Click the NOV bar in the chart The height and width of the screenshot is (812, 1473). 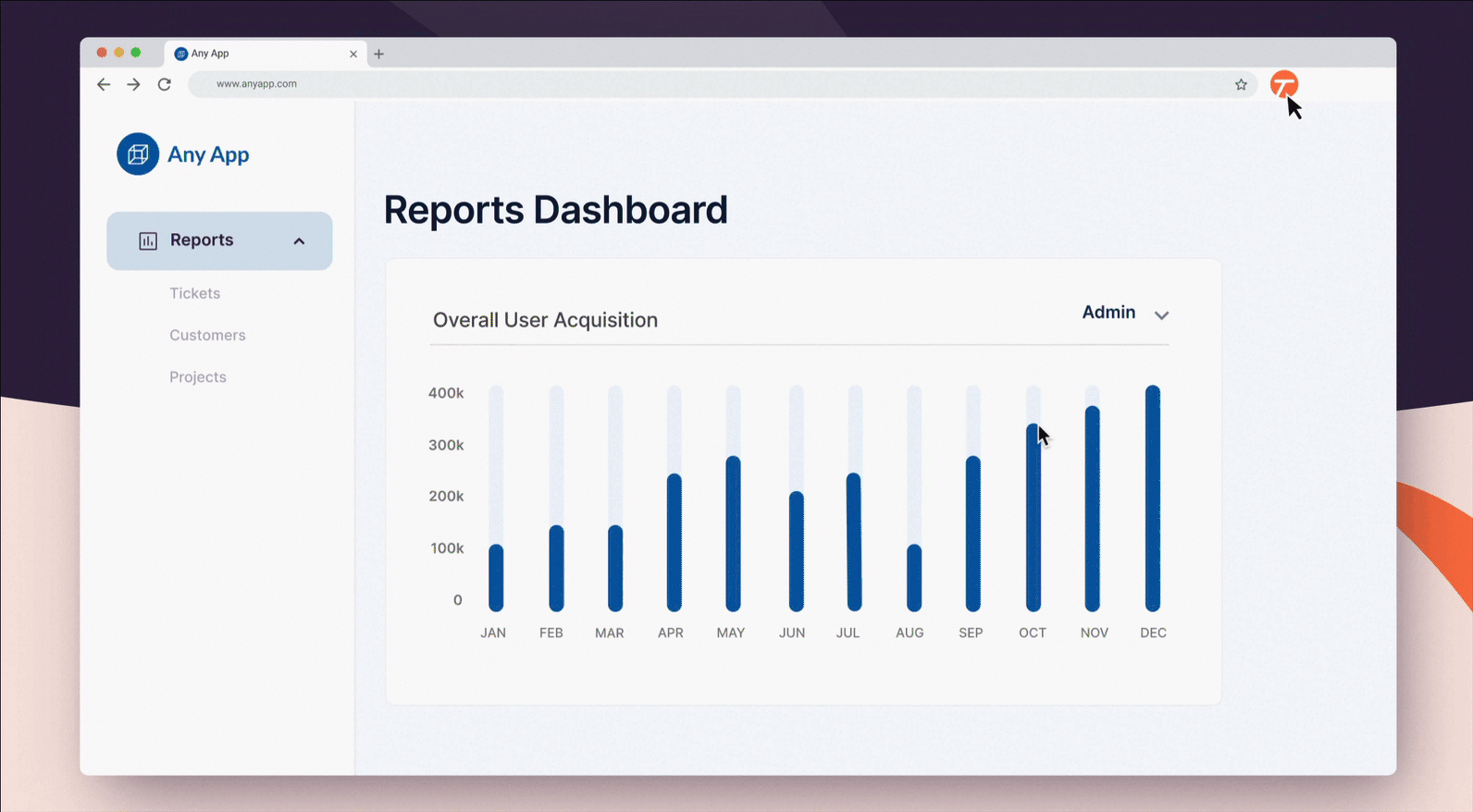click(1093, 509)
